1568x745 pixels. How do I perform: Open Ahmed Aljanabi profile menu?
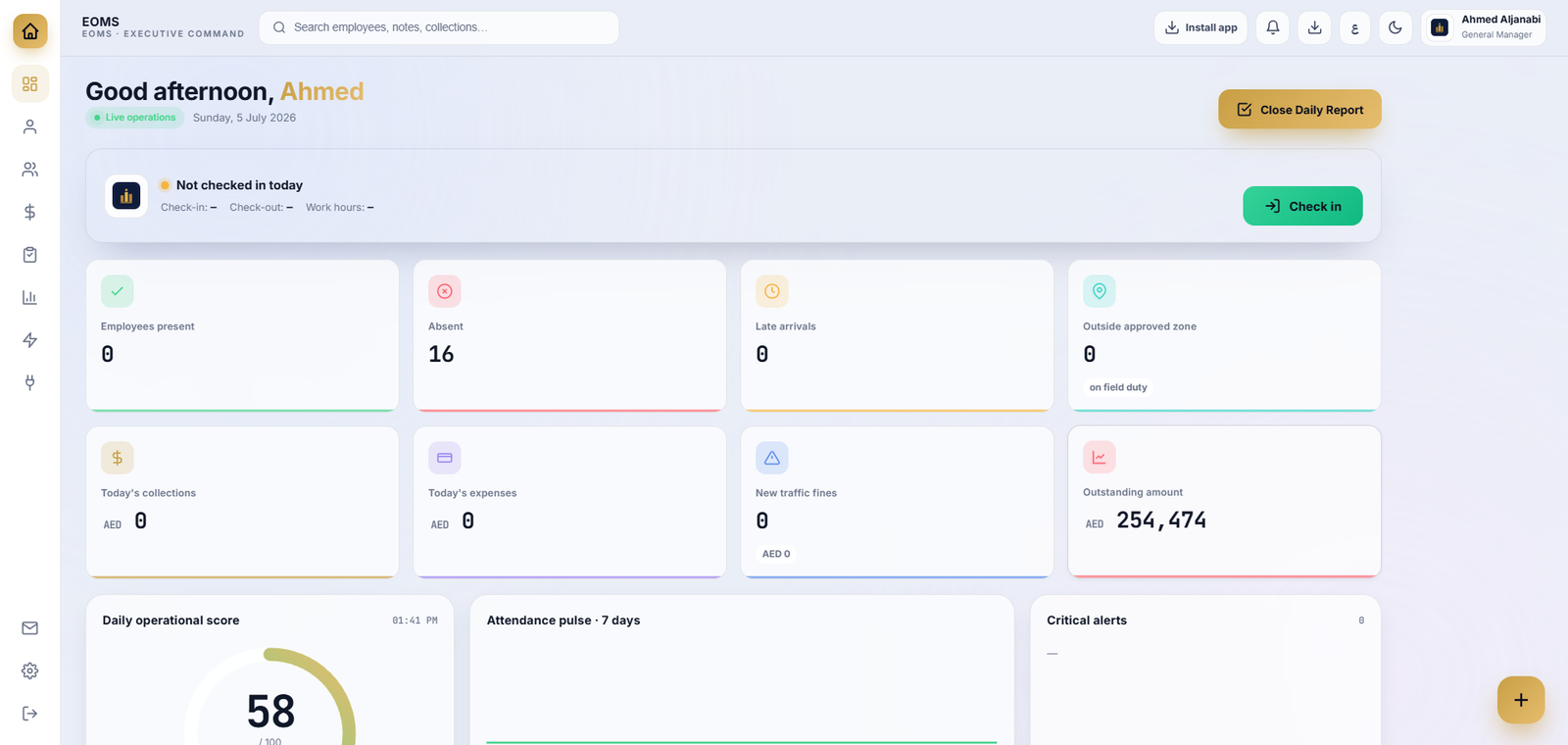[x=1484, y=27]
